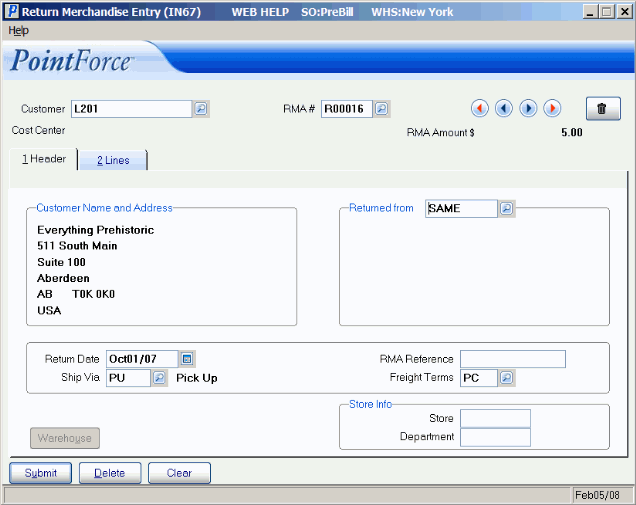636x505 pixels.
Task: Click the WEB HELP title bar text
Action: tap(260, 12)
